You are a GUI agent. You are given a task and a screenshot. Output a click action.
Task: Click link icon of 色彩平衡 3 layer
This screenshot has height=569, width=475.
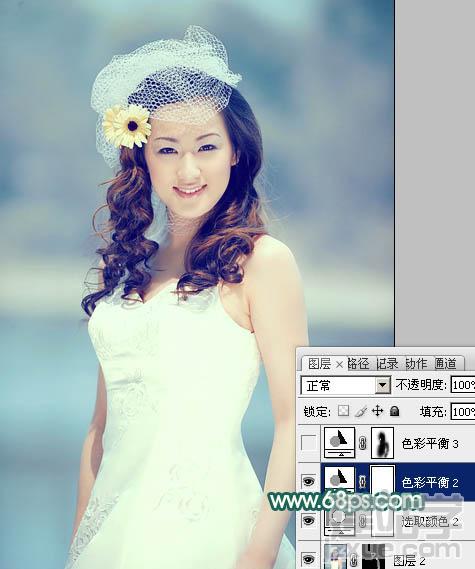pos(363,443)
